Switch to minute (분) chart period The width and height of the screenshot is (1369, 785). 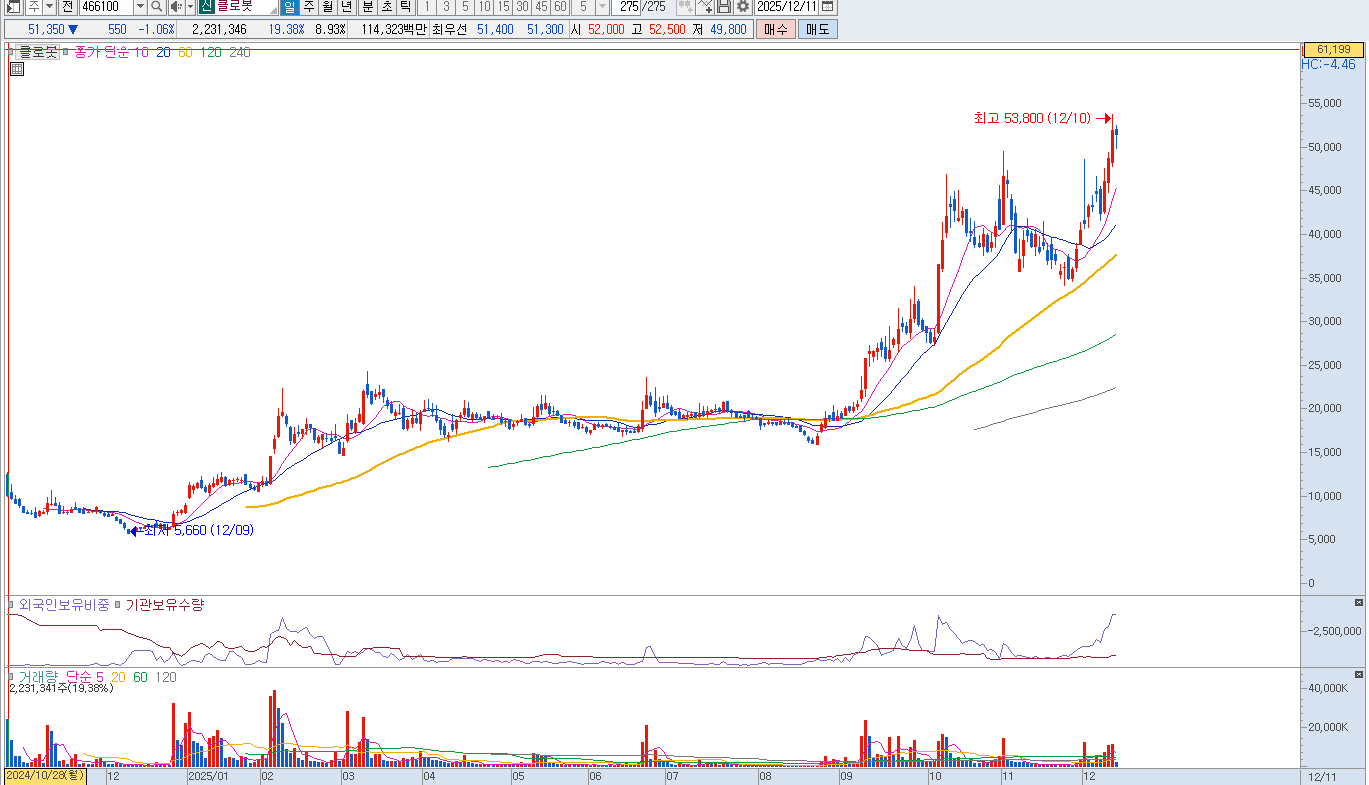point(367,7)
